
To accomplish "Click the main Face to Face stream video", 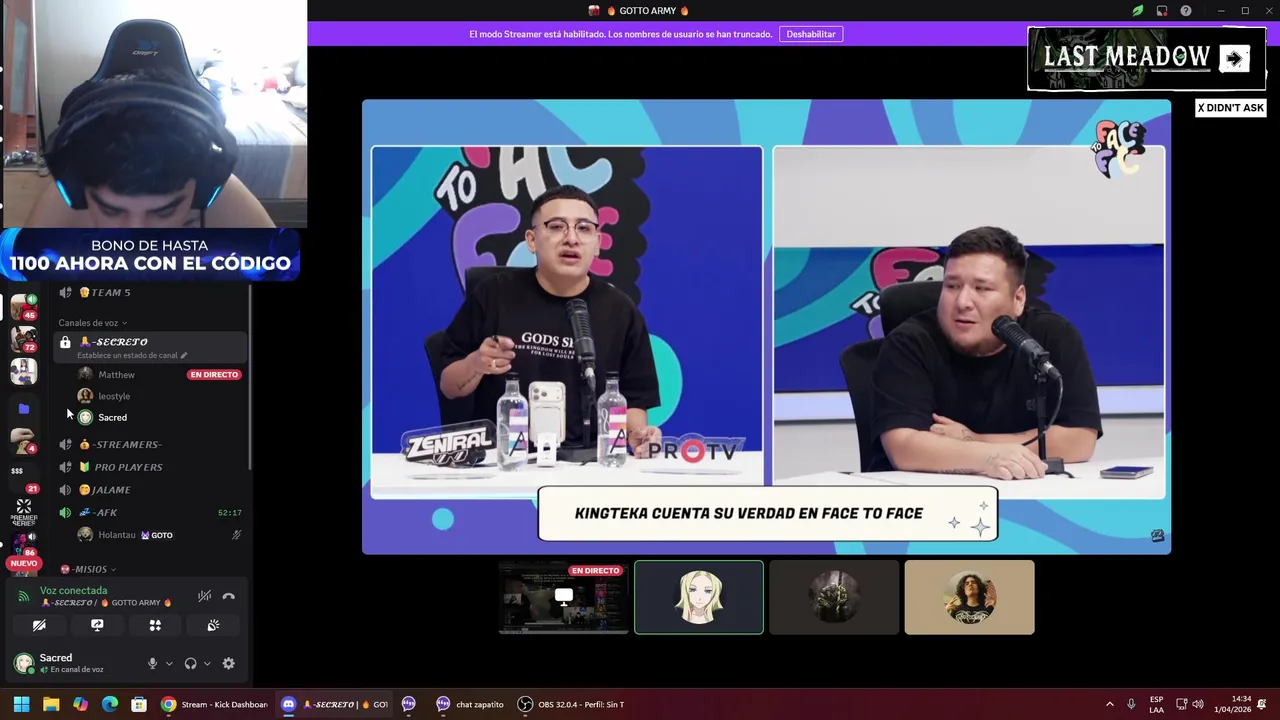I will [x=766, y=326].
